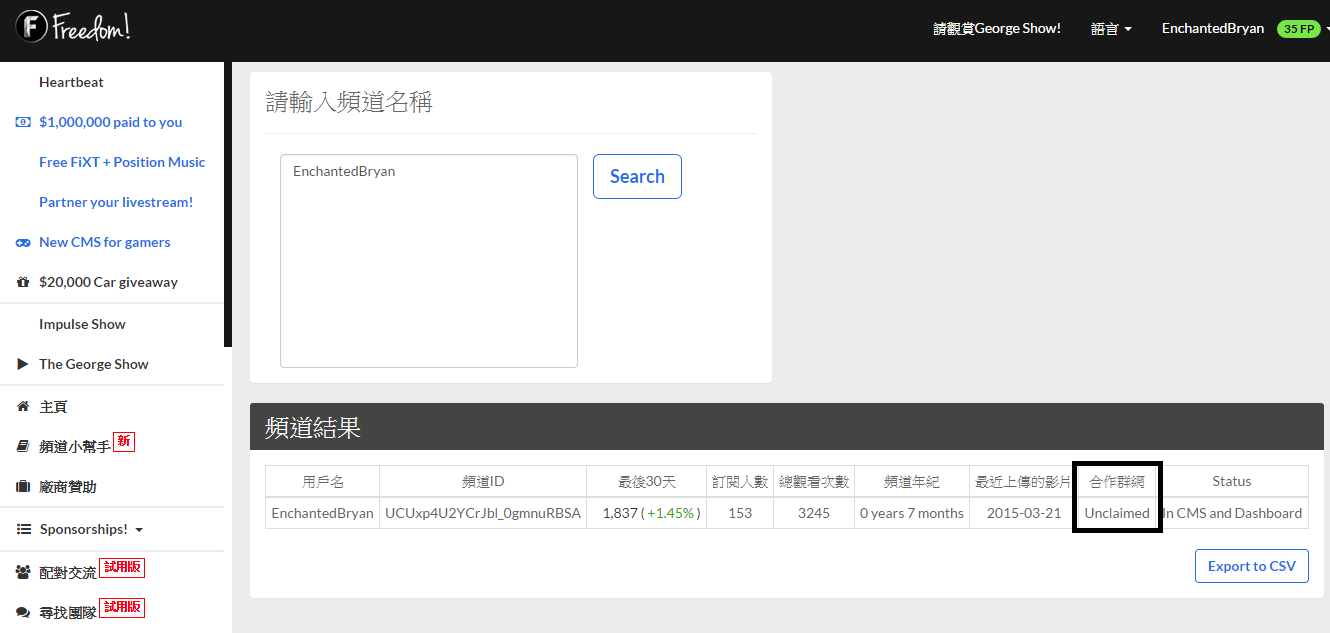1330x633 pixels.
Task: Open the 請觀賞George Show! header link
Action: click(996, 29)
